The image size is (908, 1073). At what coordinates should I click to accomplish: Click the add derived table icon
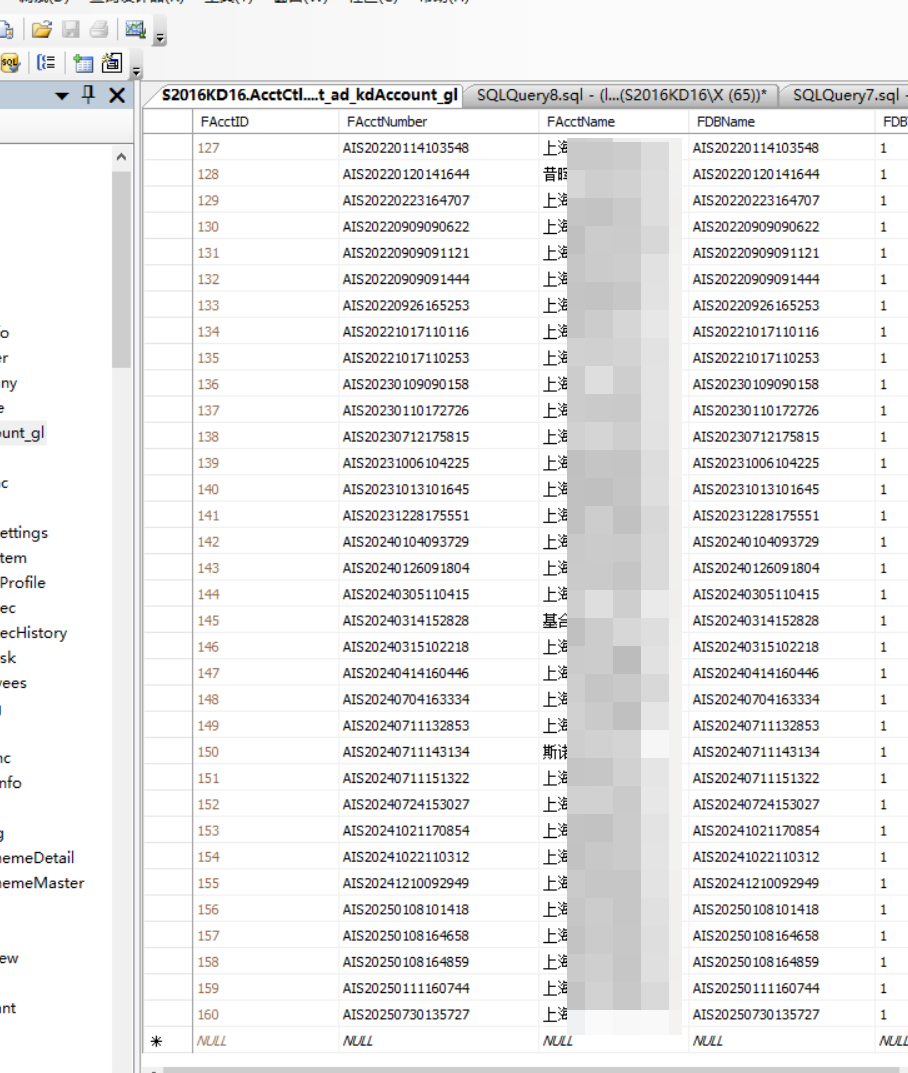pos(110,63)
